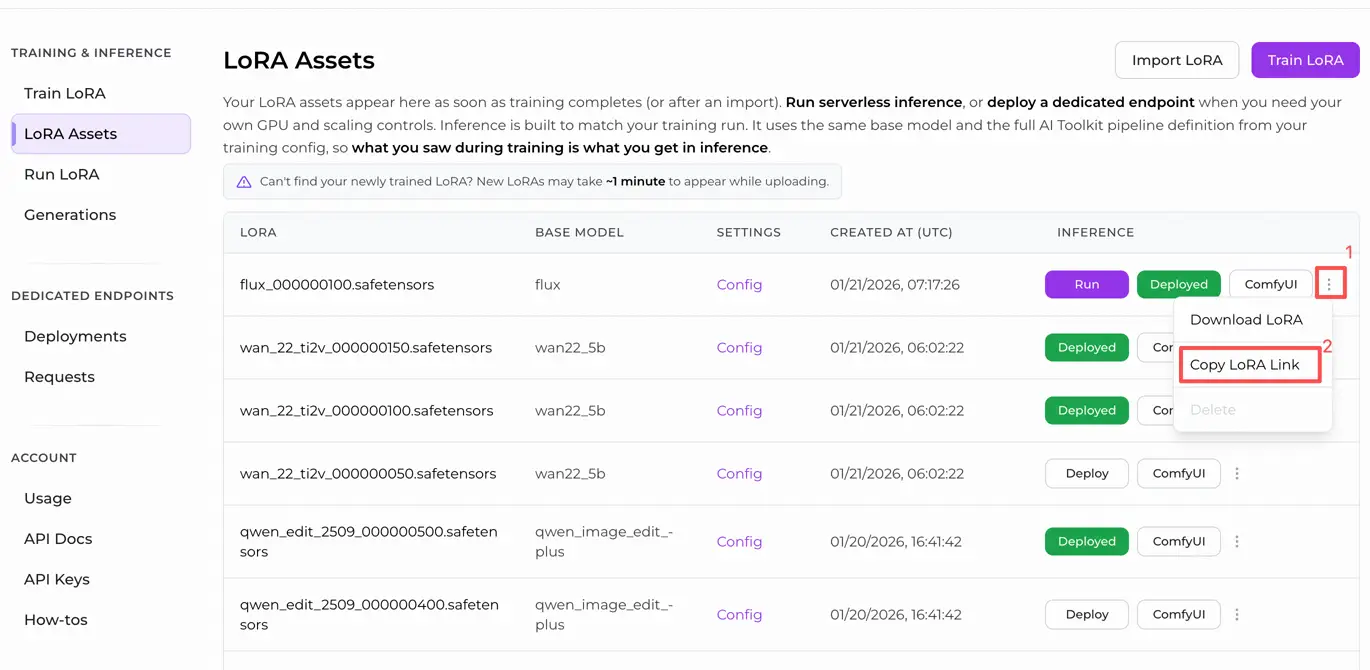Run inference on flux_000000100.safetensors
The image size is (1370, 670).
(x=1086, y=284)
